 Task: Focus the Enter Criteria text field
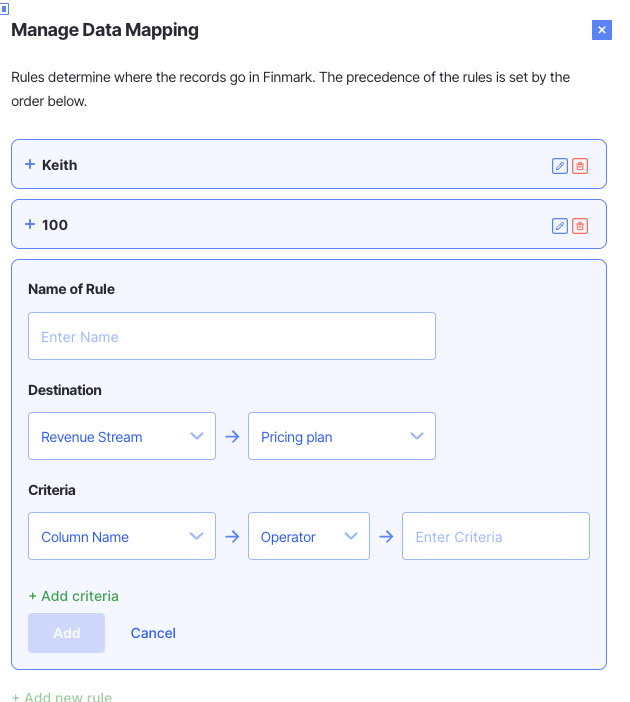click(496, 537)
